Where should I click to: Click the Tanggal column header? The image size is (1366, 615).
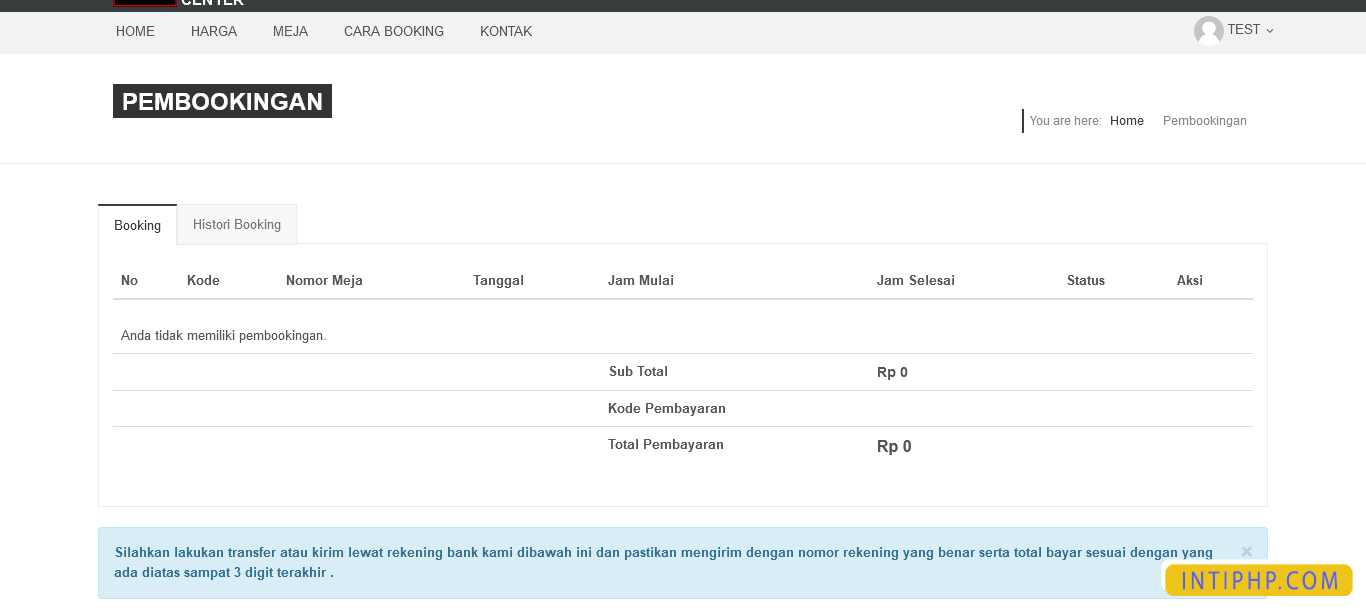(498, 280)
